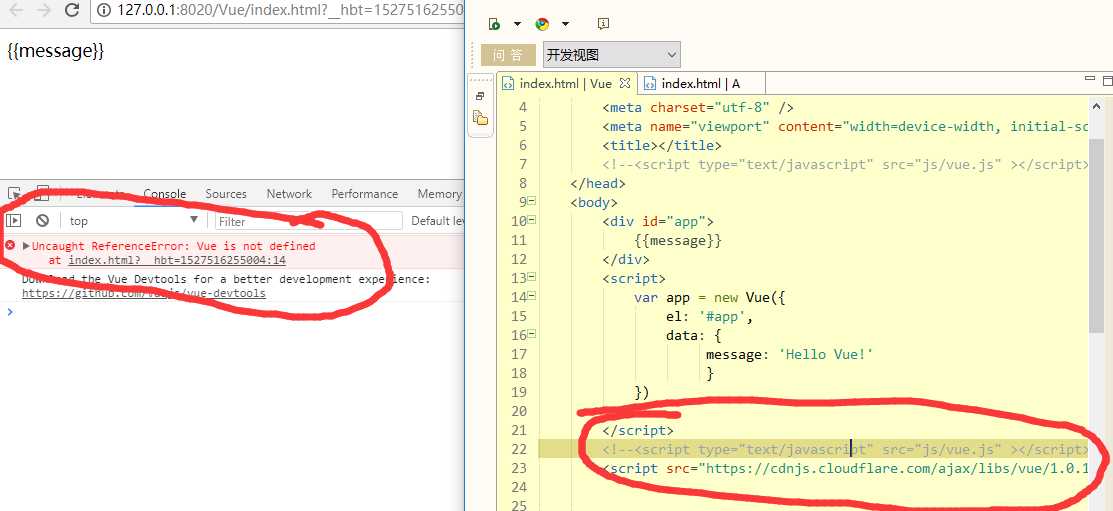Click the {{message}} text in editor line 11
This screenshot has width=1113, height=511.
coord(678,241)
